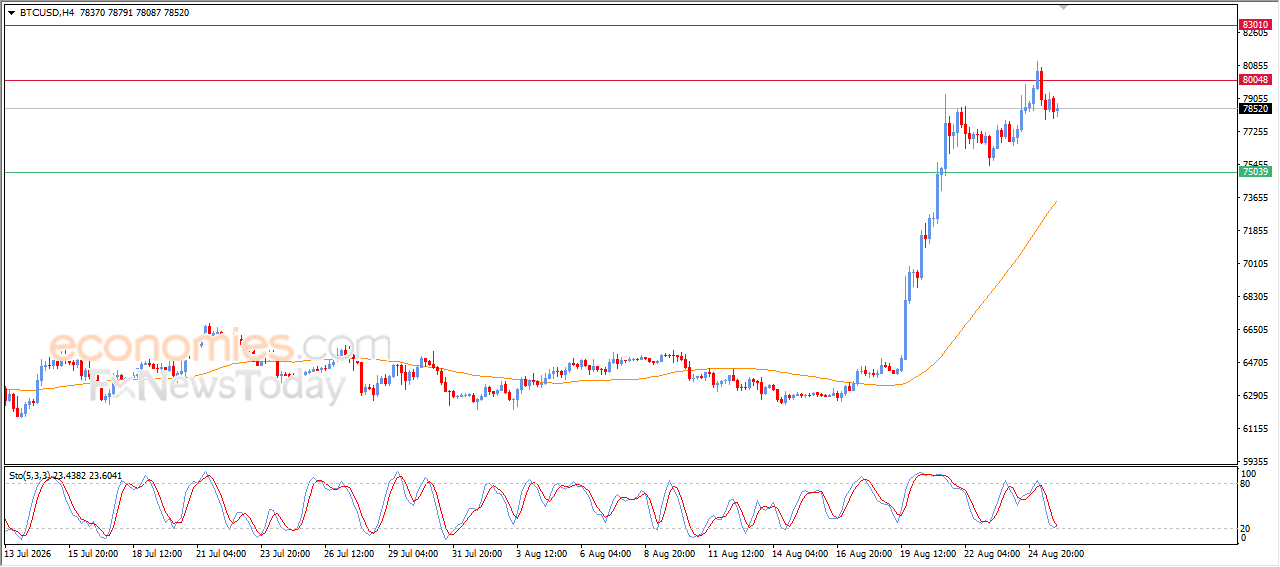Click the latest candlestick on the chart
Viewport: 1280px width, 567px height.
pos(1057,108)
